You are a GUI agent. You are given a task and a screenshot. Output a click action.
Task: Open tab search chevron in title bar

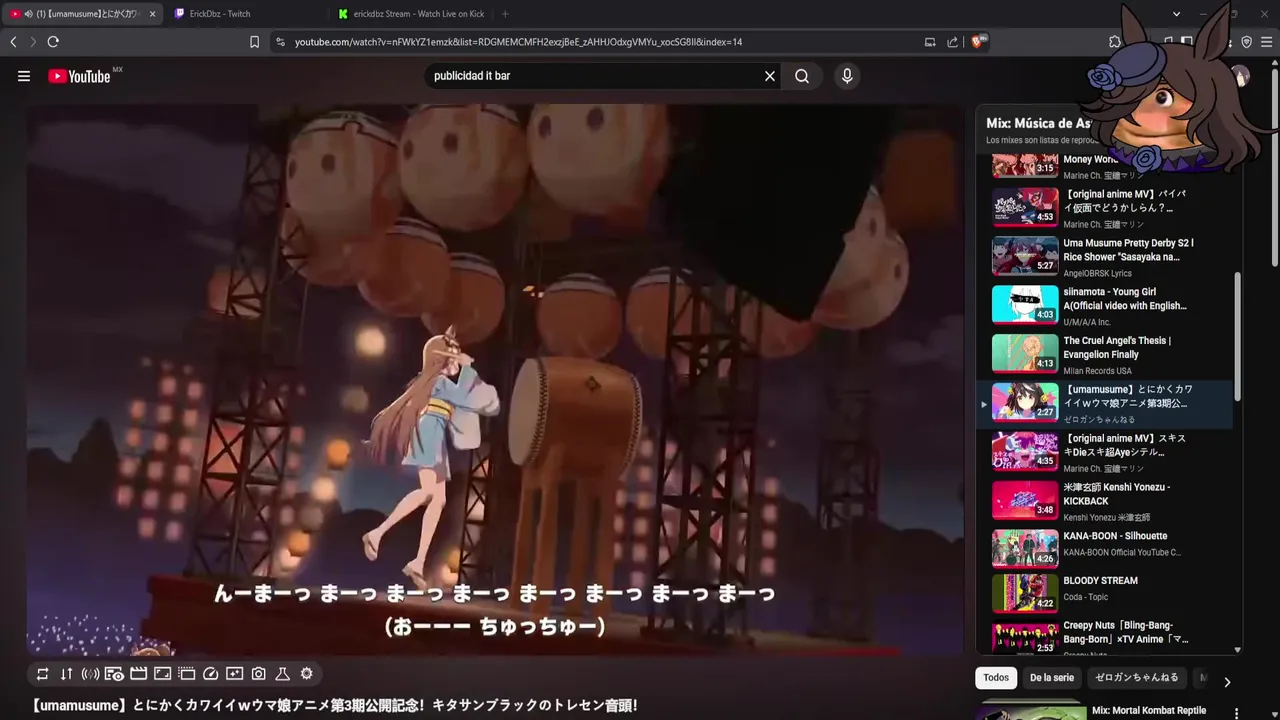coord(1176,14)
